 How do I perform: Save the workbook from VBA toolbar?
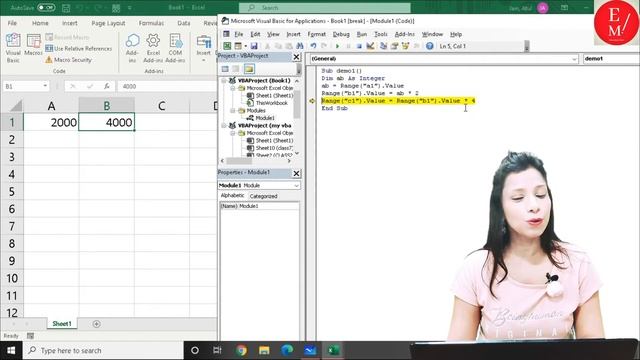click(254, 46)
